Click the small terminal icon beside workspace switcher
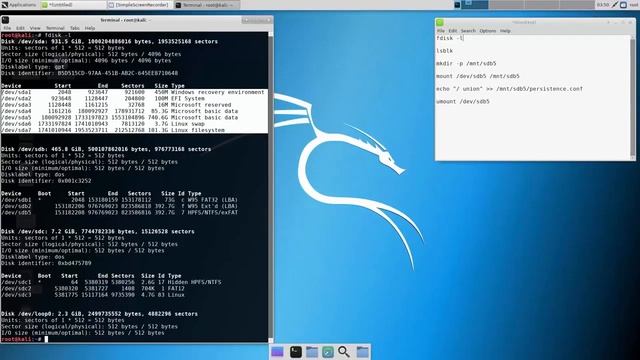 (457, 5)
